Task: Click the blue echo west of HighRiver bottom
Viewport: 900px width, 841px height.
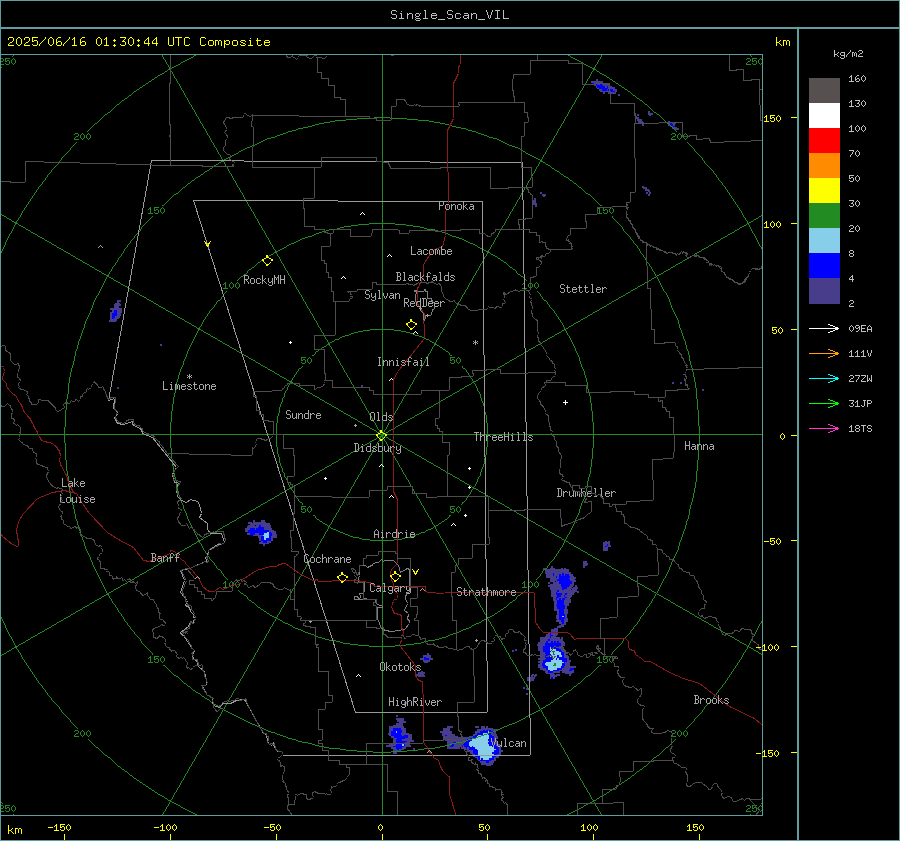Action: pos(399,734)
